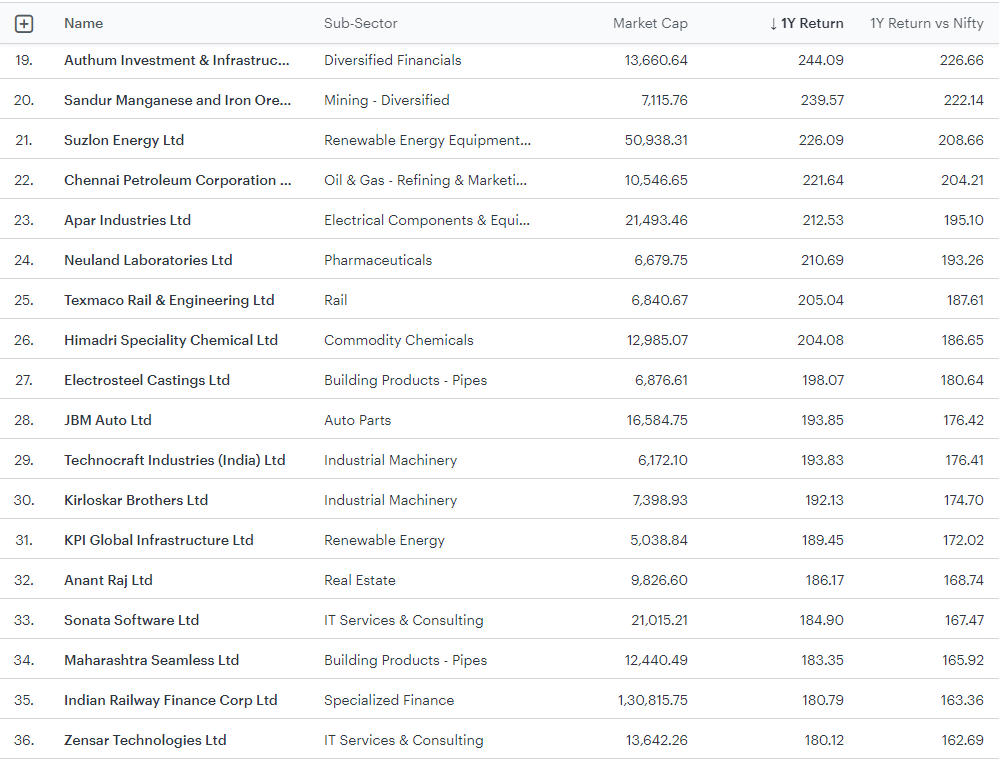999x760 pixels.
Task: Click market cap value 1,30,815.75
Action: pos(653,701)
